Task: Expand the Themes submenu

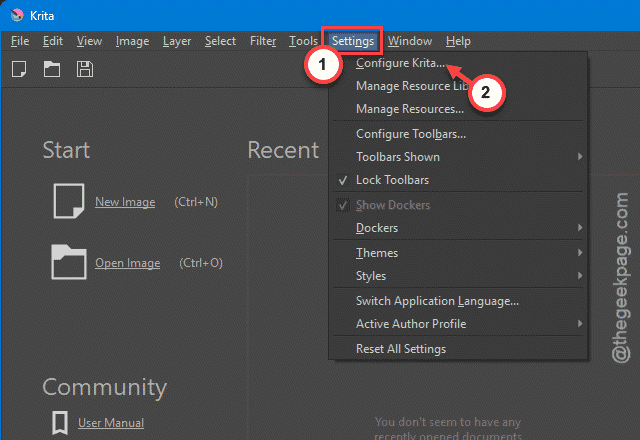Action: click(x=458, y=253)
